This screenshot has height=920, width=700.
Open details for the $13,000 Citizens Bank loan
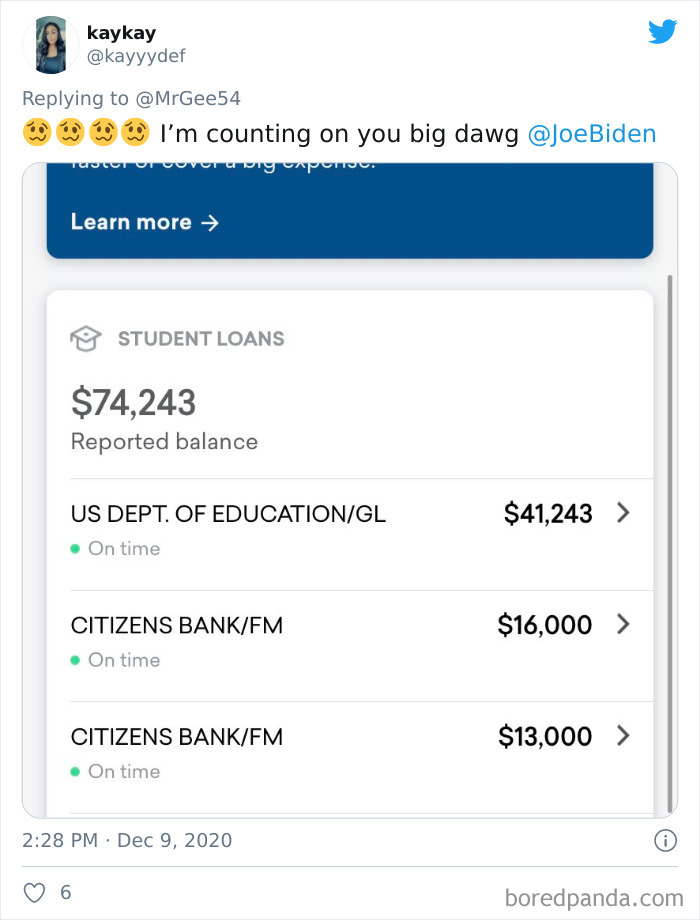pyautogui.click(x=624, y=736)
